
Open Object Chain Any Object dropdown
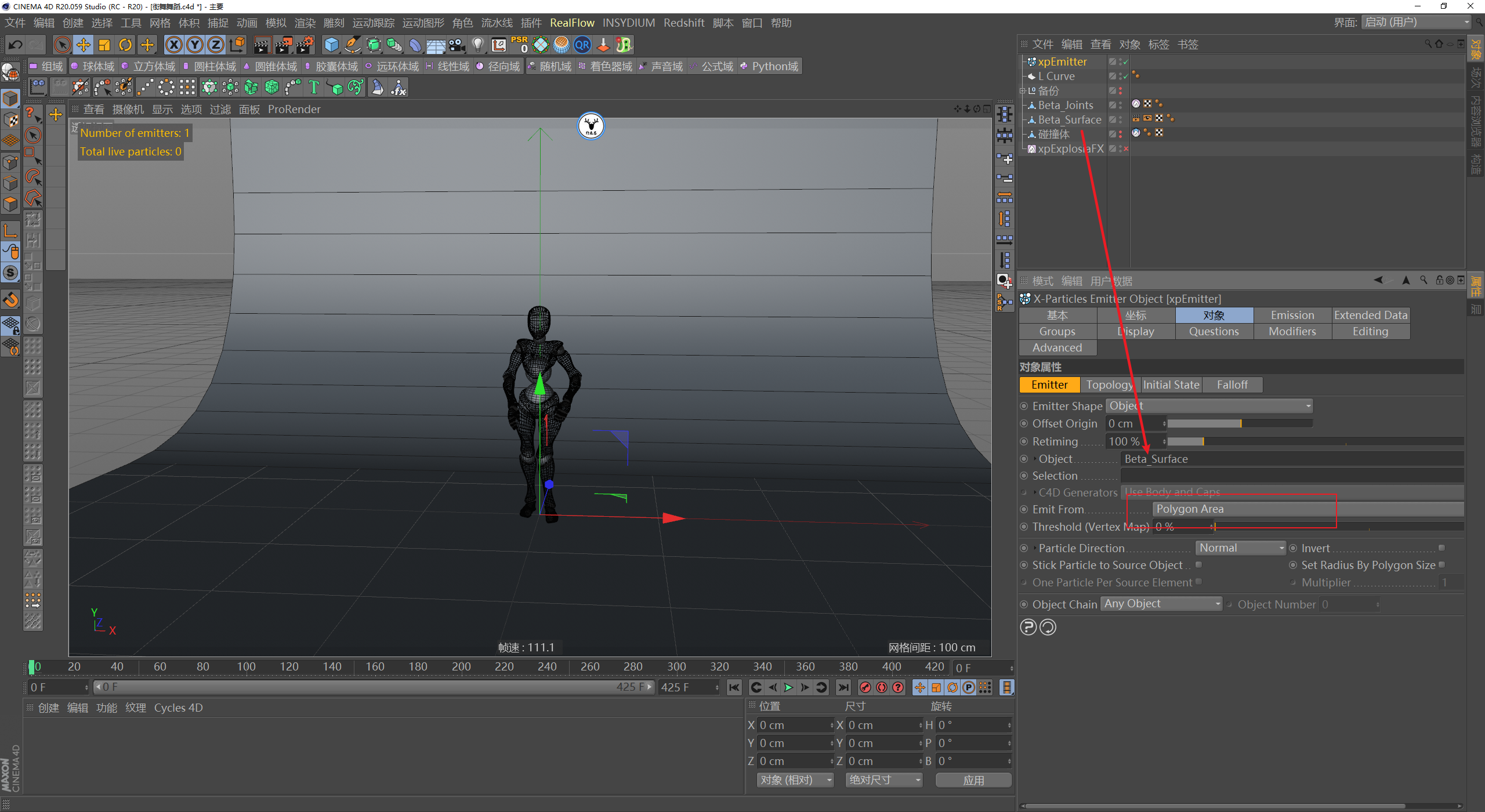pyautogui.click(x=1161, y=604)
